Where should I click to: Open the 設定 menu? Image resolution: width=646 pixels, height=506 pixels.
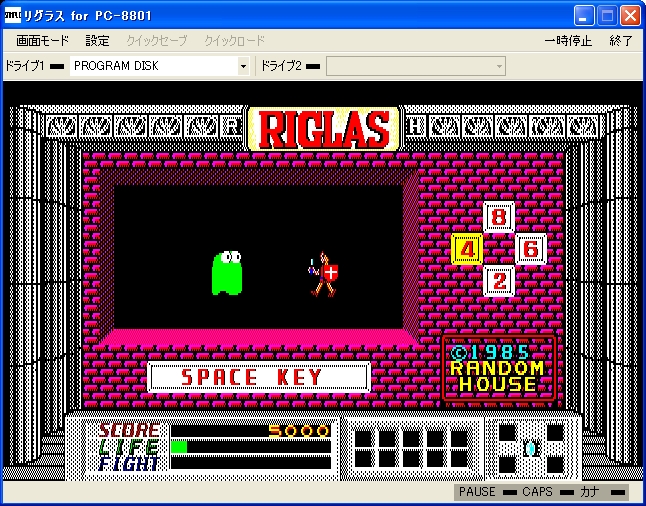[x=97, y=41]
